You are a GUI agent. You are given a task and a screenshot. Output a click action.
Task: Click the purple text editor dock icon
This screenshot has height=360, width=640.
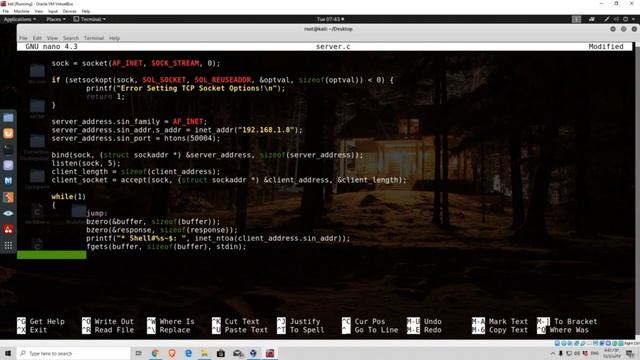pyautogui.click(x=8, y=165)
